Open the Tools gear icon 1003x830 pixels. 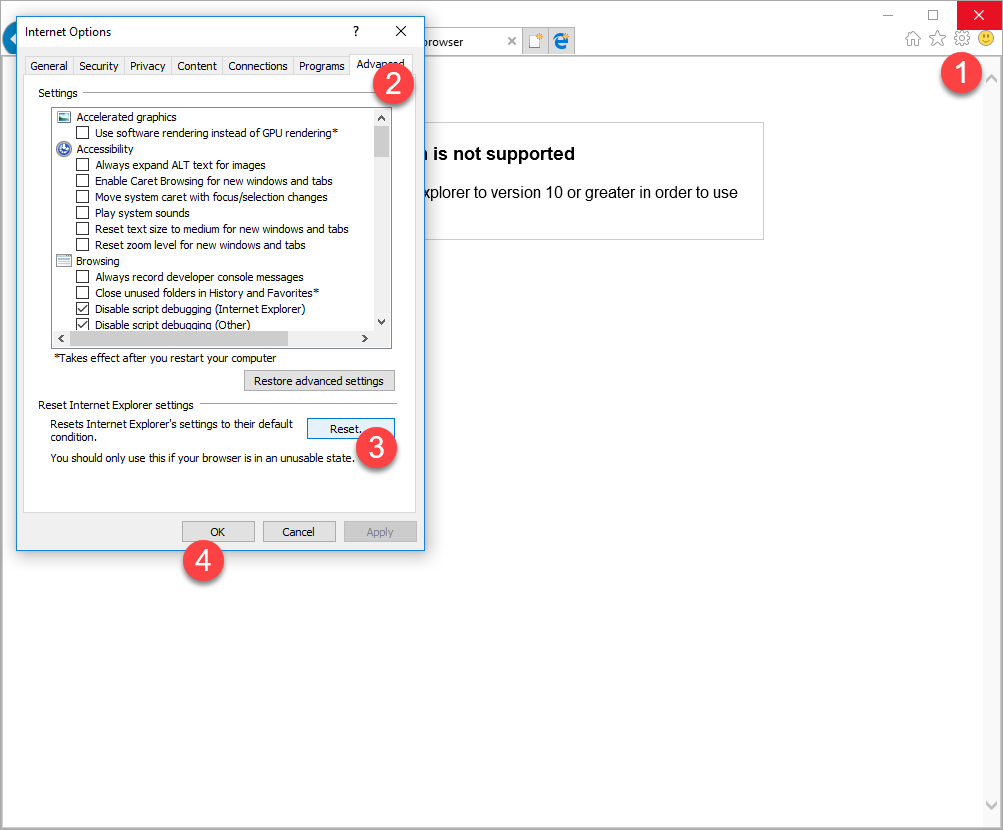pos(960,38)
